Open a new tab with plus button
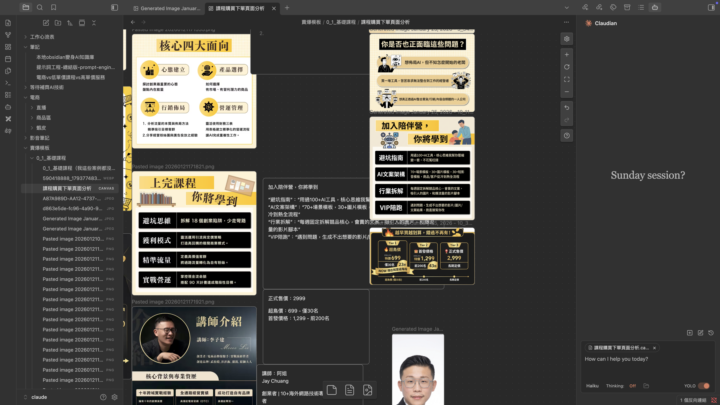The image size is (720, 405). (x=287, y=7)
